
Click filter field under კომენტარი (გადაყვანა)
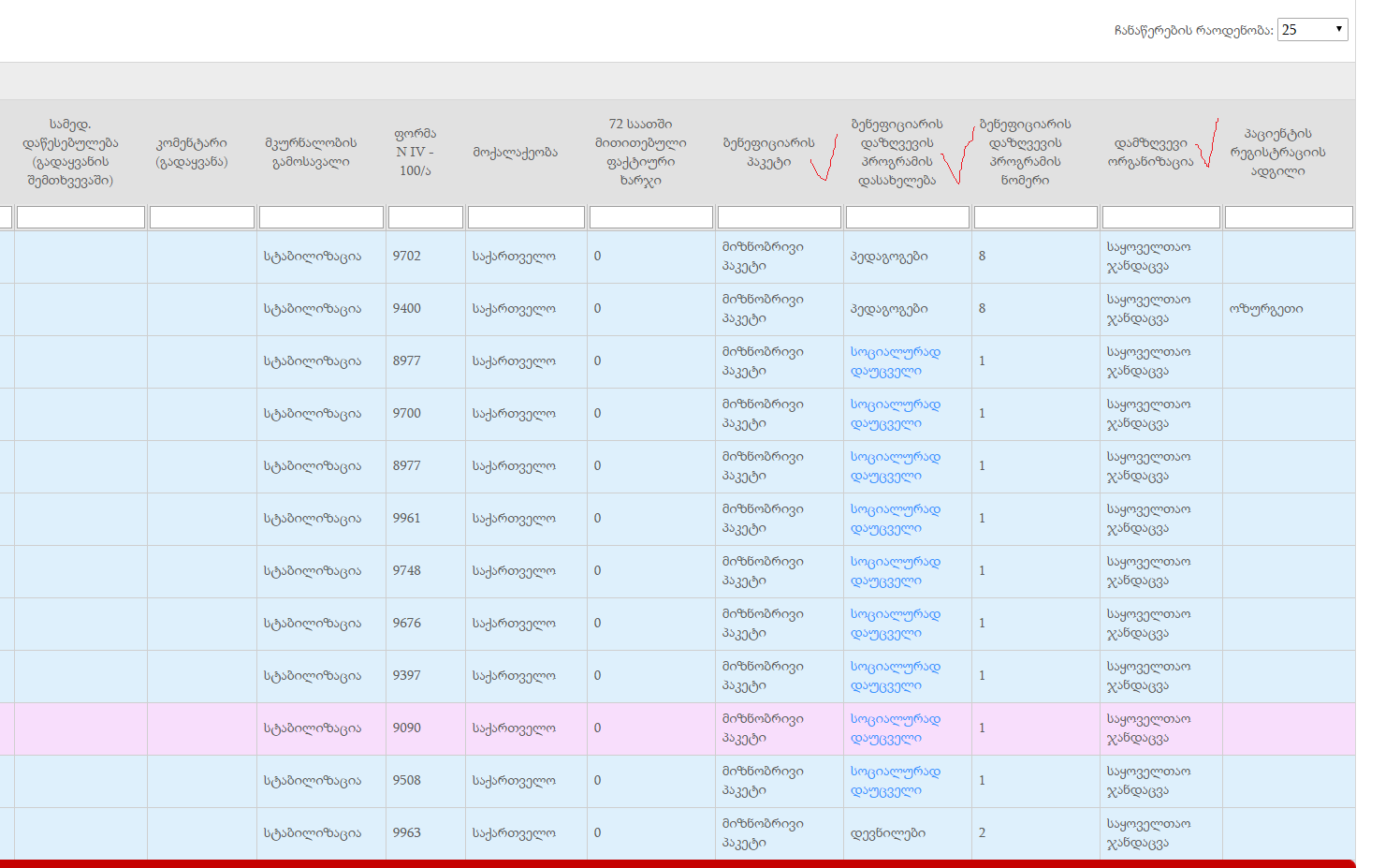pyautogui.click(x=202, y=217)
